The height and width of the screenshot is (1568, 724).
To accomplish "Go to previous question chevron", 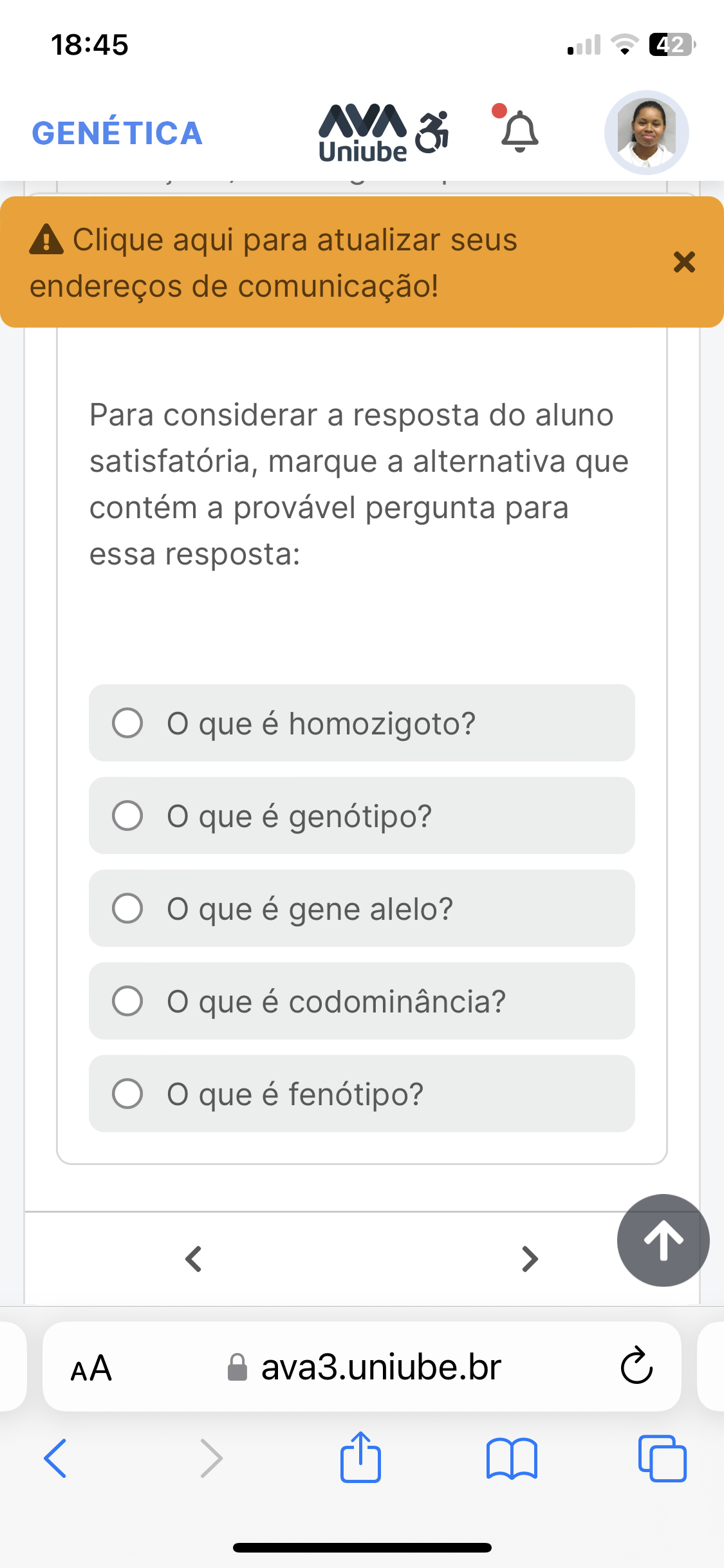I will tap(194, 1259).
